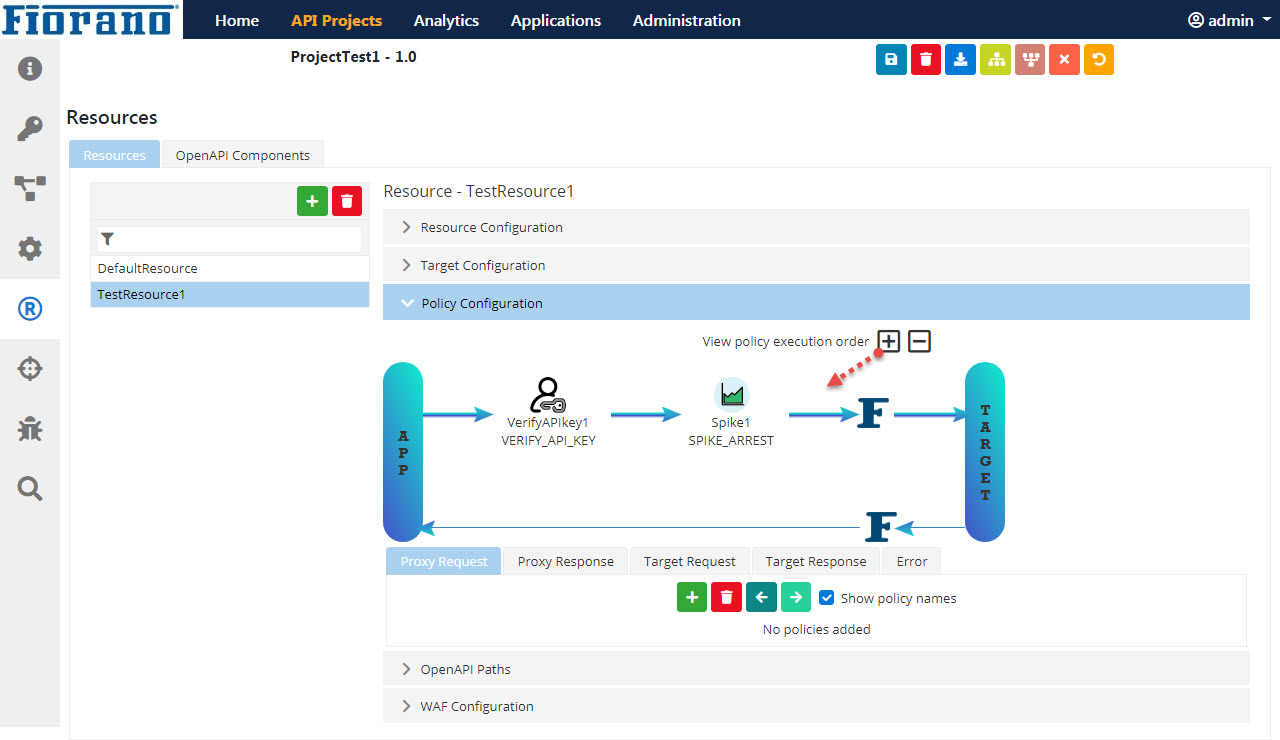The width and height of the screenshot is (1280, 740).
Task: Open the crosshair target icon in sidebar
Action: (x=30, y=369)
